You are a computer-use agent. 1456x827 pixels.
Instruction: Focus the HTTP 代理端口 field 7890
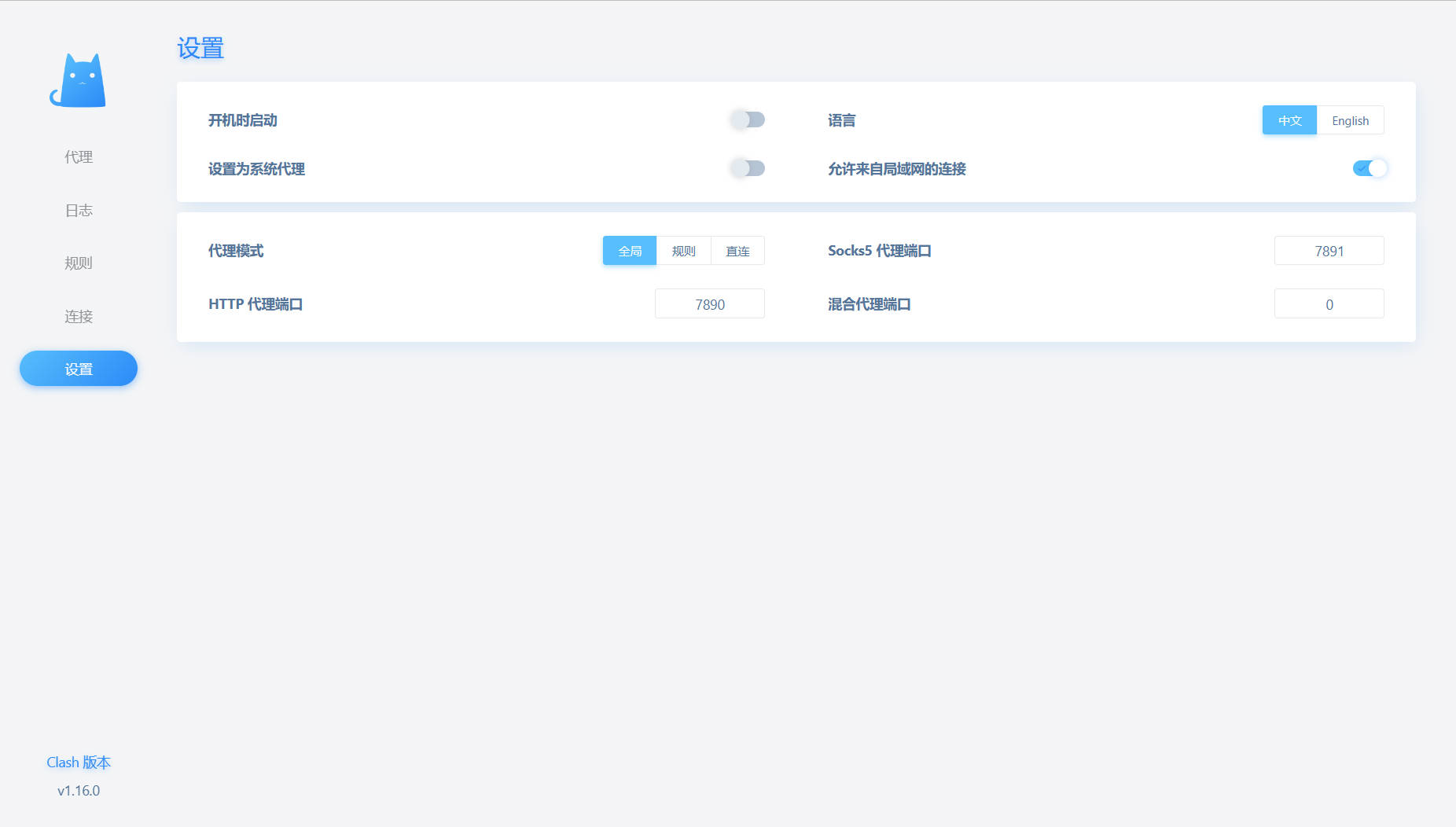tap(709, 304)
